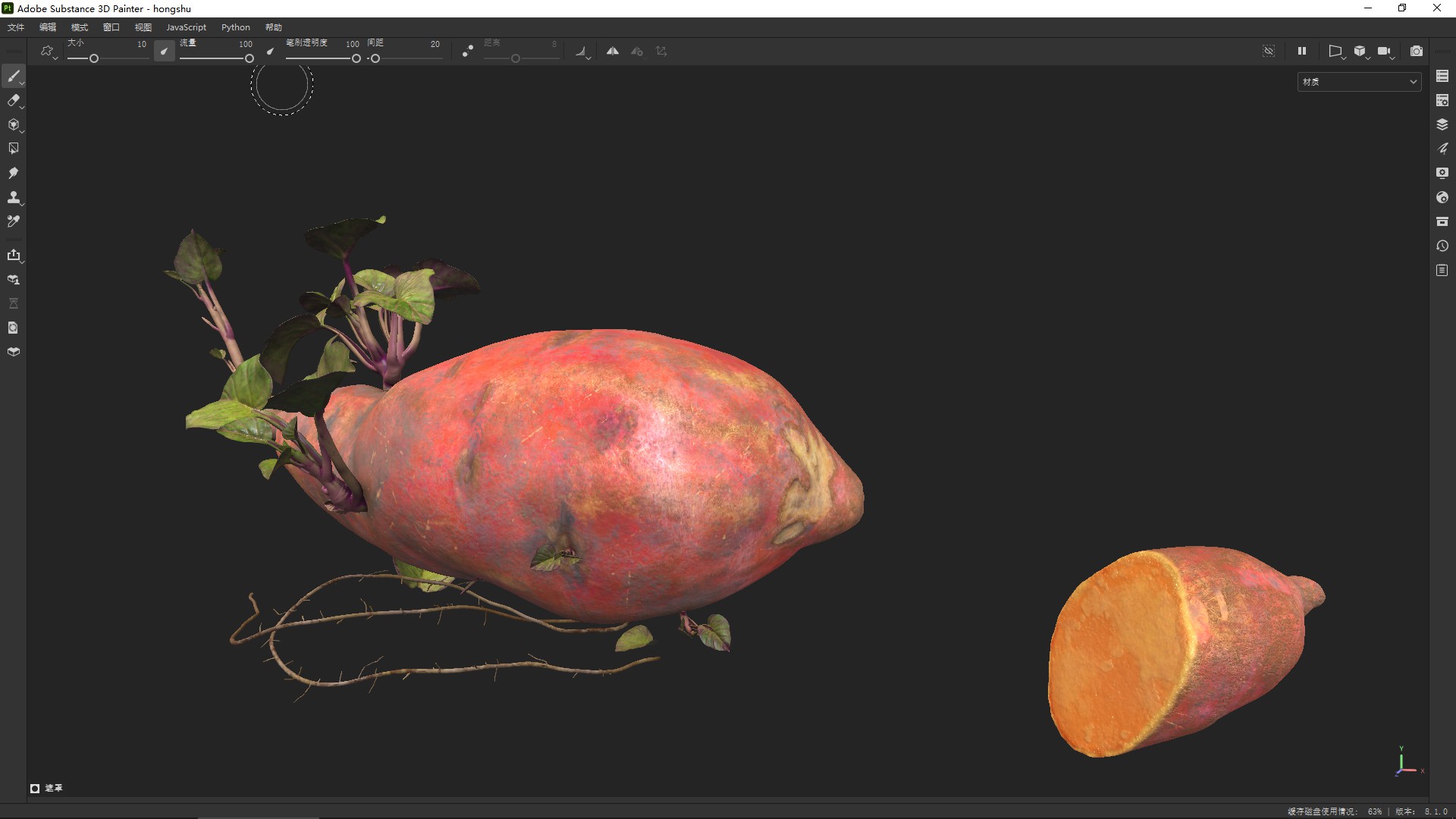Open the 编辑 menu
The image size is (1456, 819).
click(48, 27)
